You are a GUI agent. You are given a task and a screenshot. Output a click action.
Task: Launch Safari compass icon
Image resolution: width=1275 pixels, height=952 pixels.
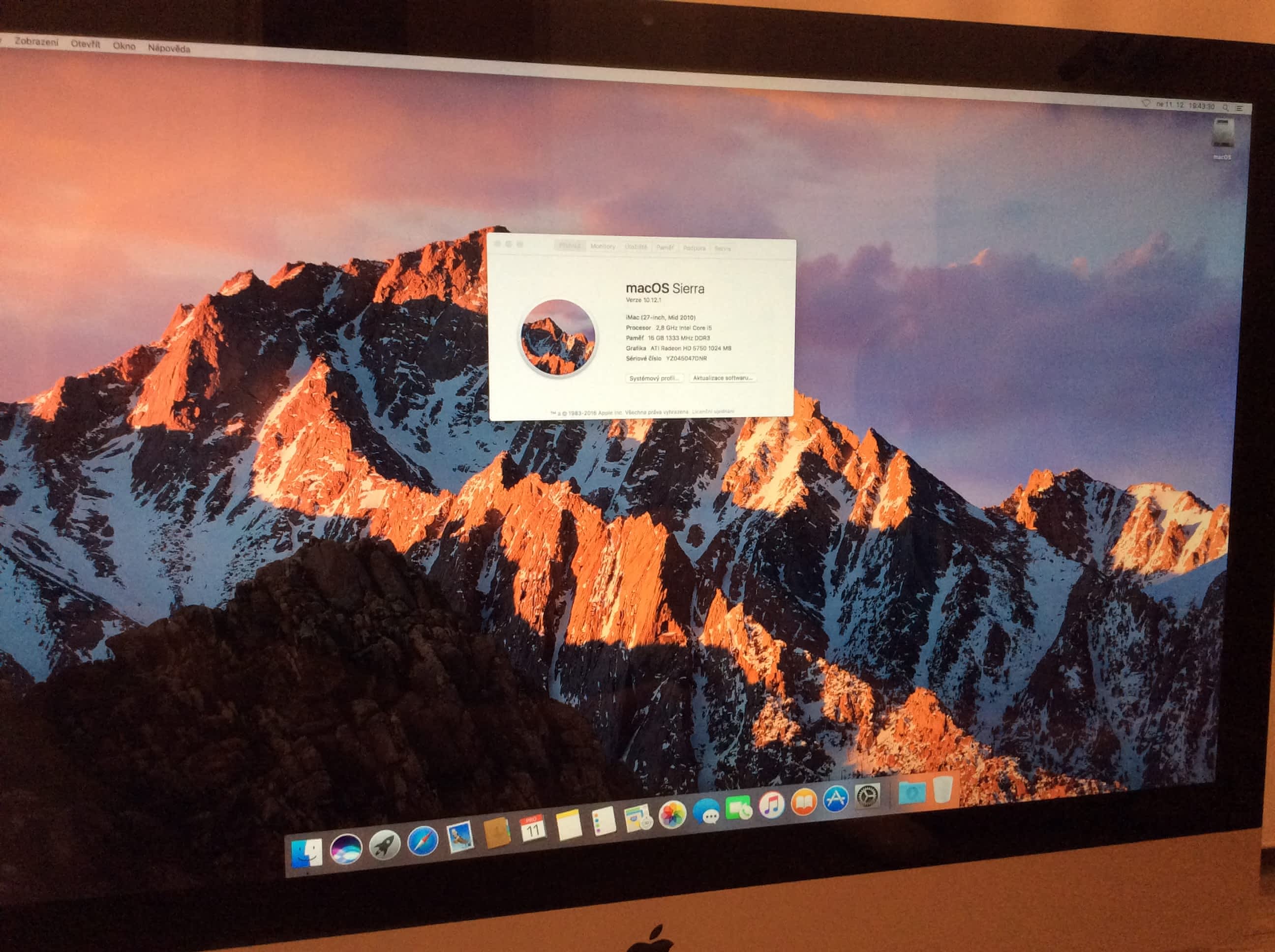pyautogui.click(x=423, y=841)
